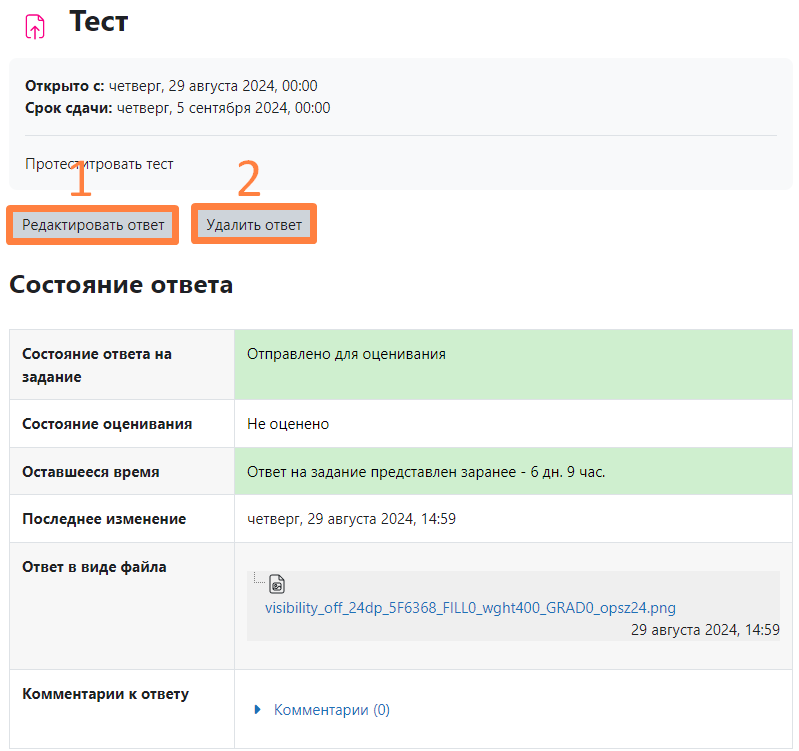The width and height of the screenshot is (799, 751).
Task: Open the visibility_off PNG file link
Action: click(470, 607)
